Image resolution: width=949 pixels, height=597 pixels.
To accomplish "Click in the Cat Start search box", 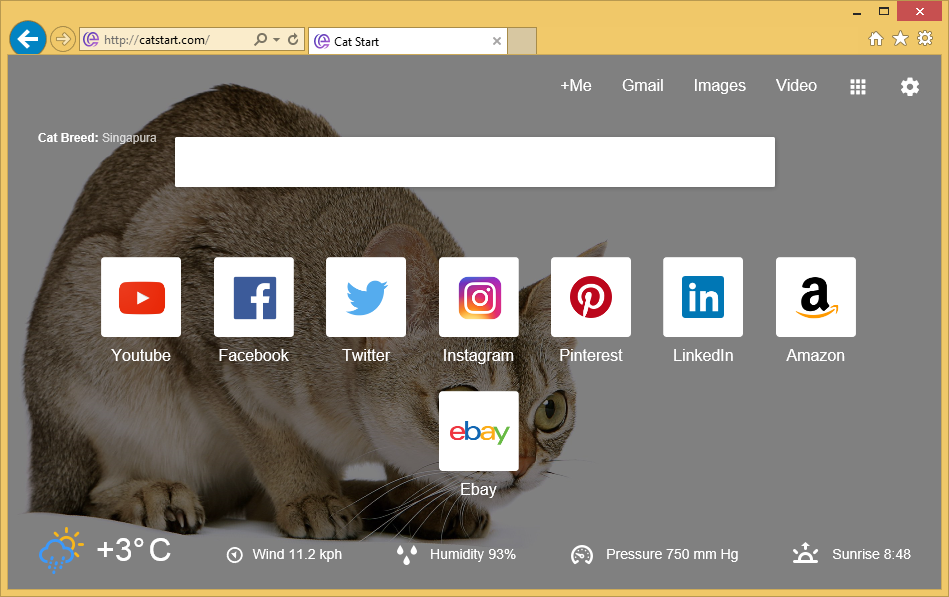I will 475,162.
